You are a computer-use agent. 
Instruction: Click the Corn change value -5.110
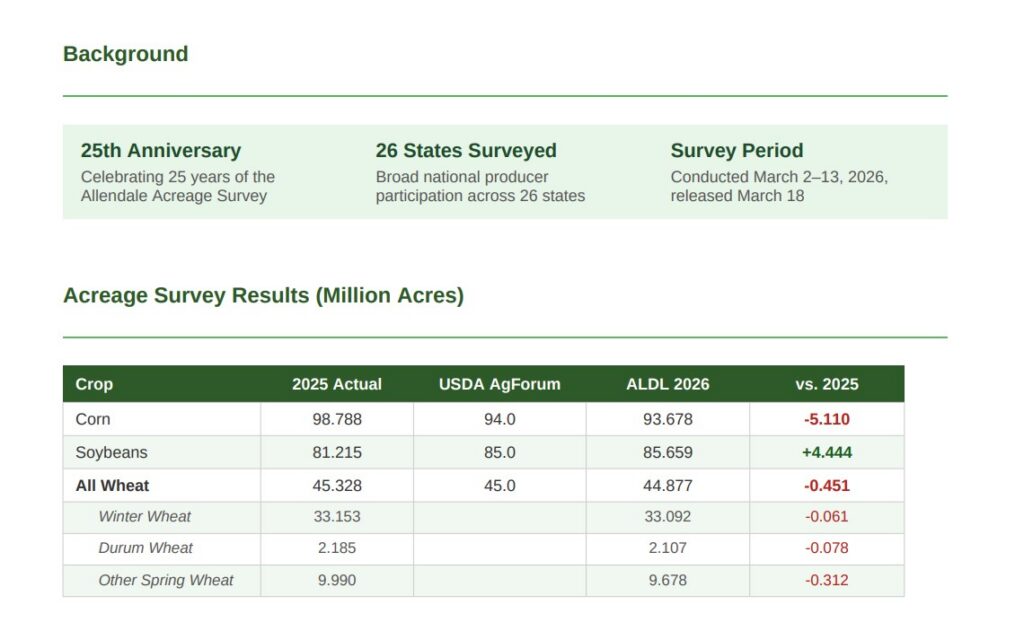coord(826,419)
